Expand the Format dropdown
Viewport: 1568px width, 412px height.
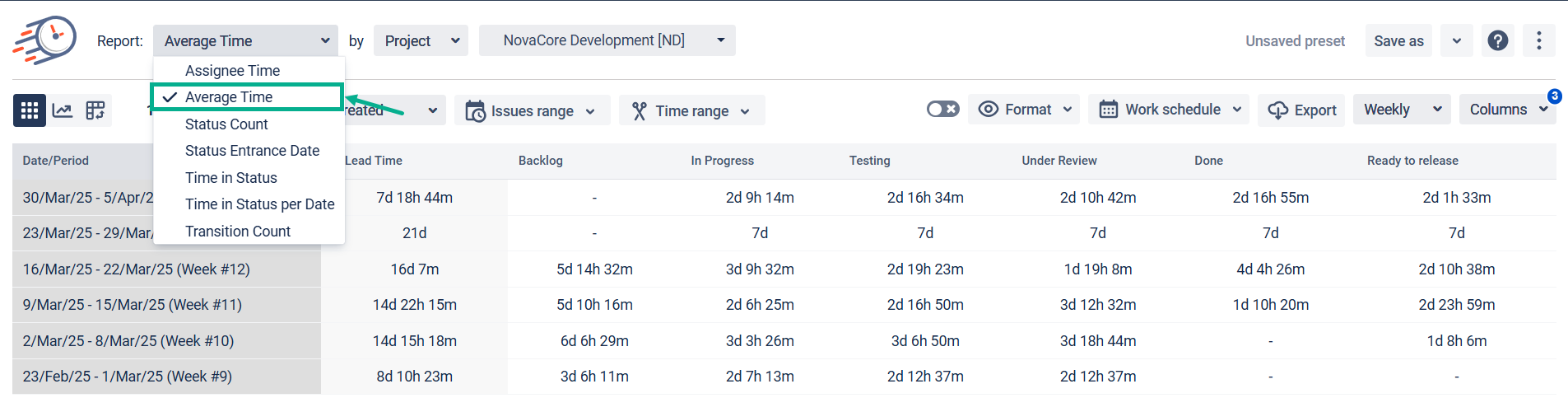click(1025, 110)
